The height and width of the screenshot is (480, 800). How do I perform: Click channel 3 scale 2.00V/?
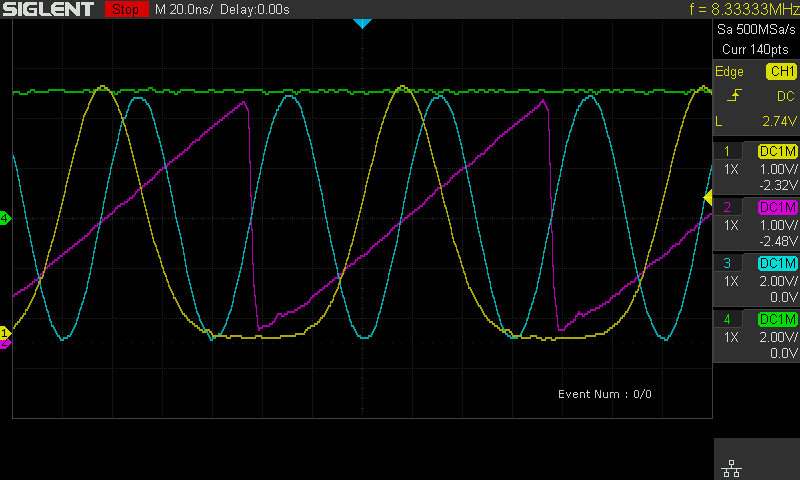coord(779,281)
